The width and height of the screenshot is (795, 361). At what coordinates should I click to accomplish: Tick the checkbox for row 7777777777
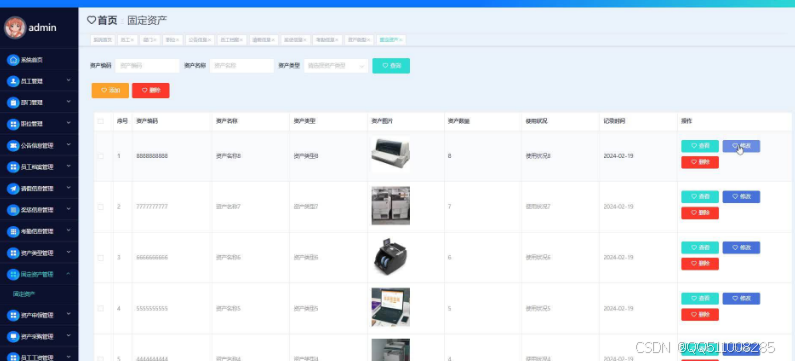(x=100, y=207)
